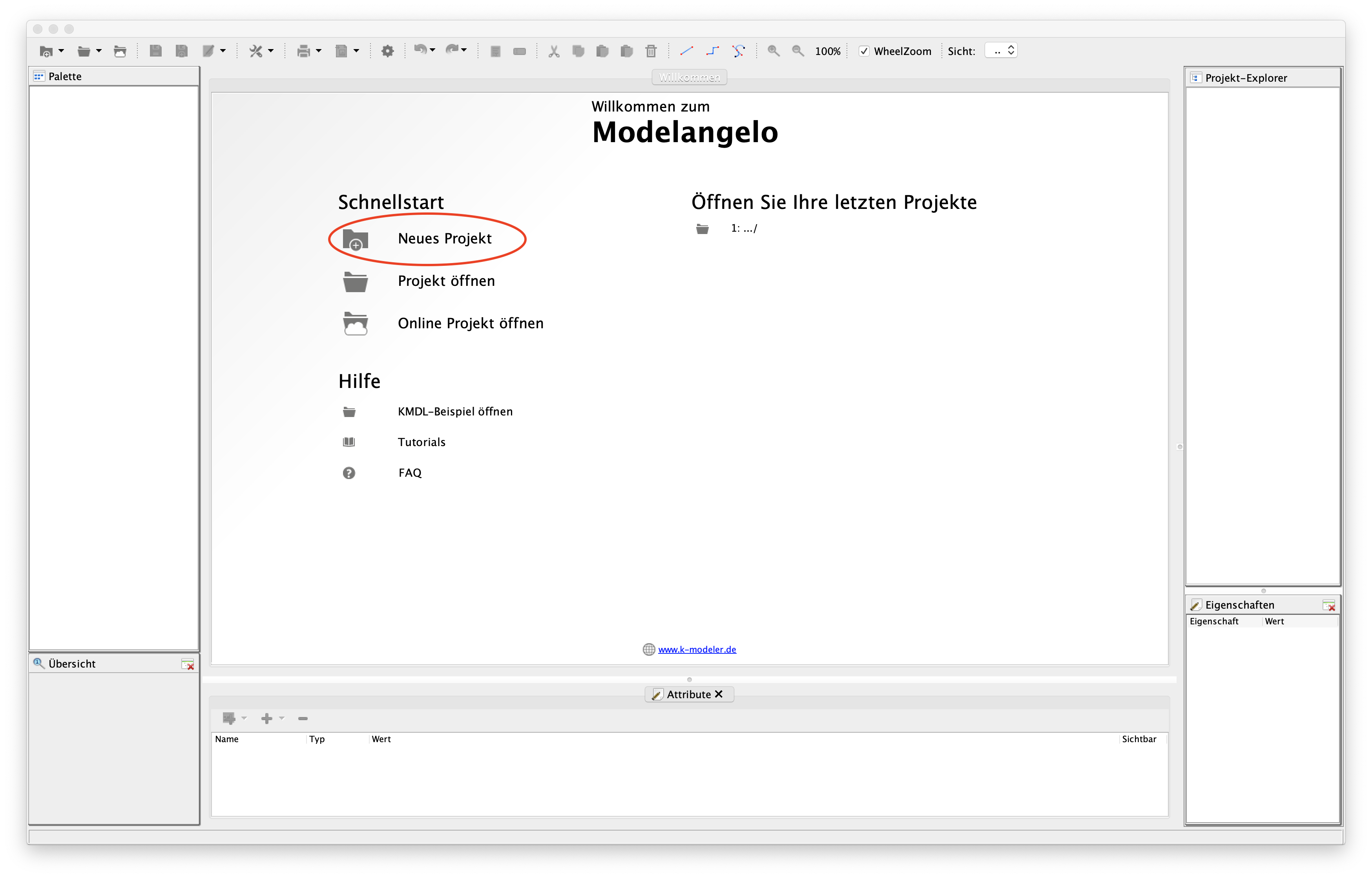
Task: Click the online project cloud folder toolbar icon
Action: pyautogui.click(x=120, y=51)
